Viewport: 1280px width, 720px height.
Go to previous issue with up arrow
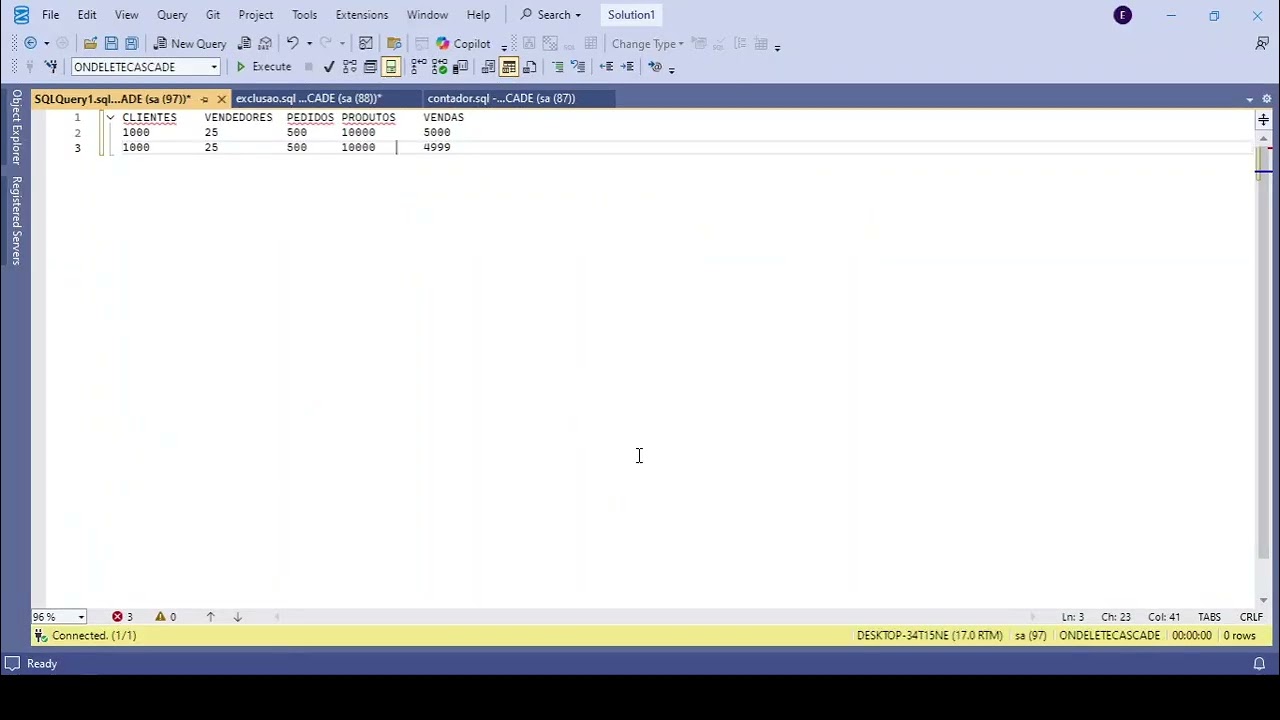point(210,617)
